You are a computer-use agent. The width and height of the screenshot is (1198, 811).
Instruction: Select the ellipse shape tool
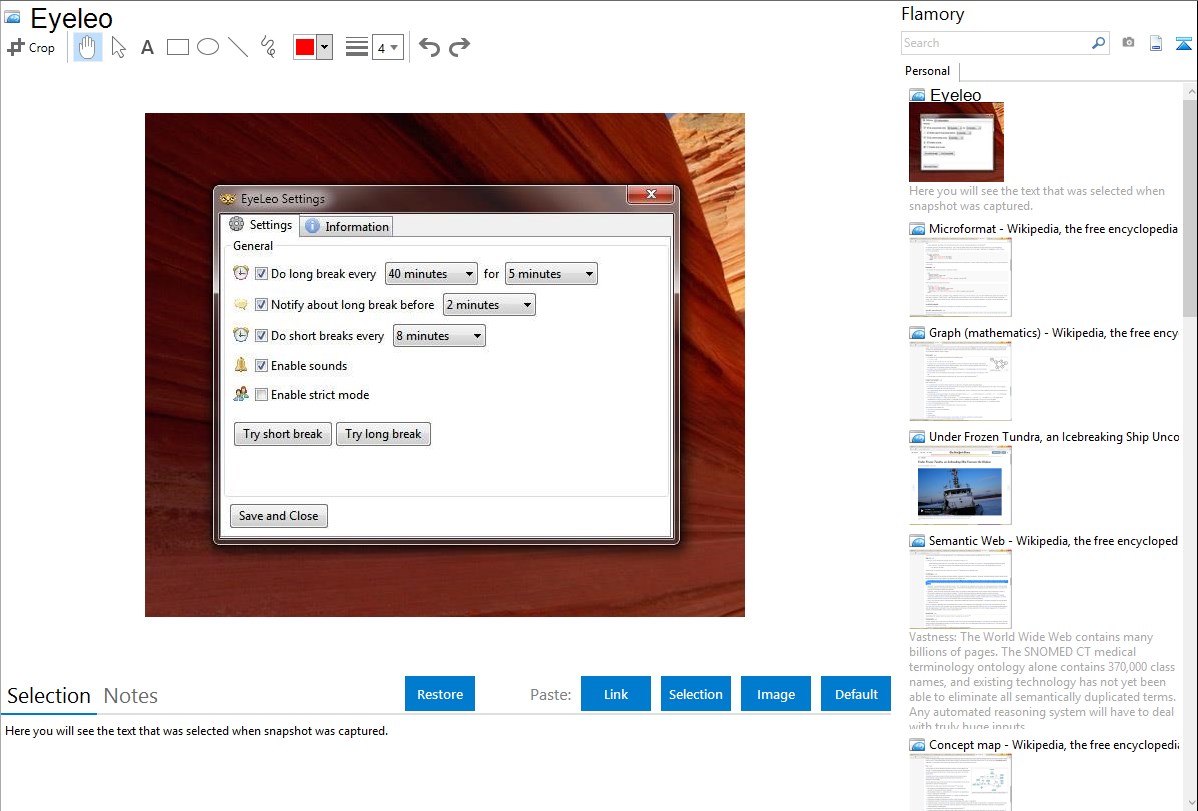click(208, 47)
